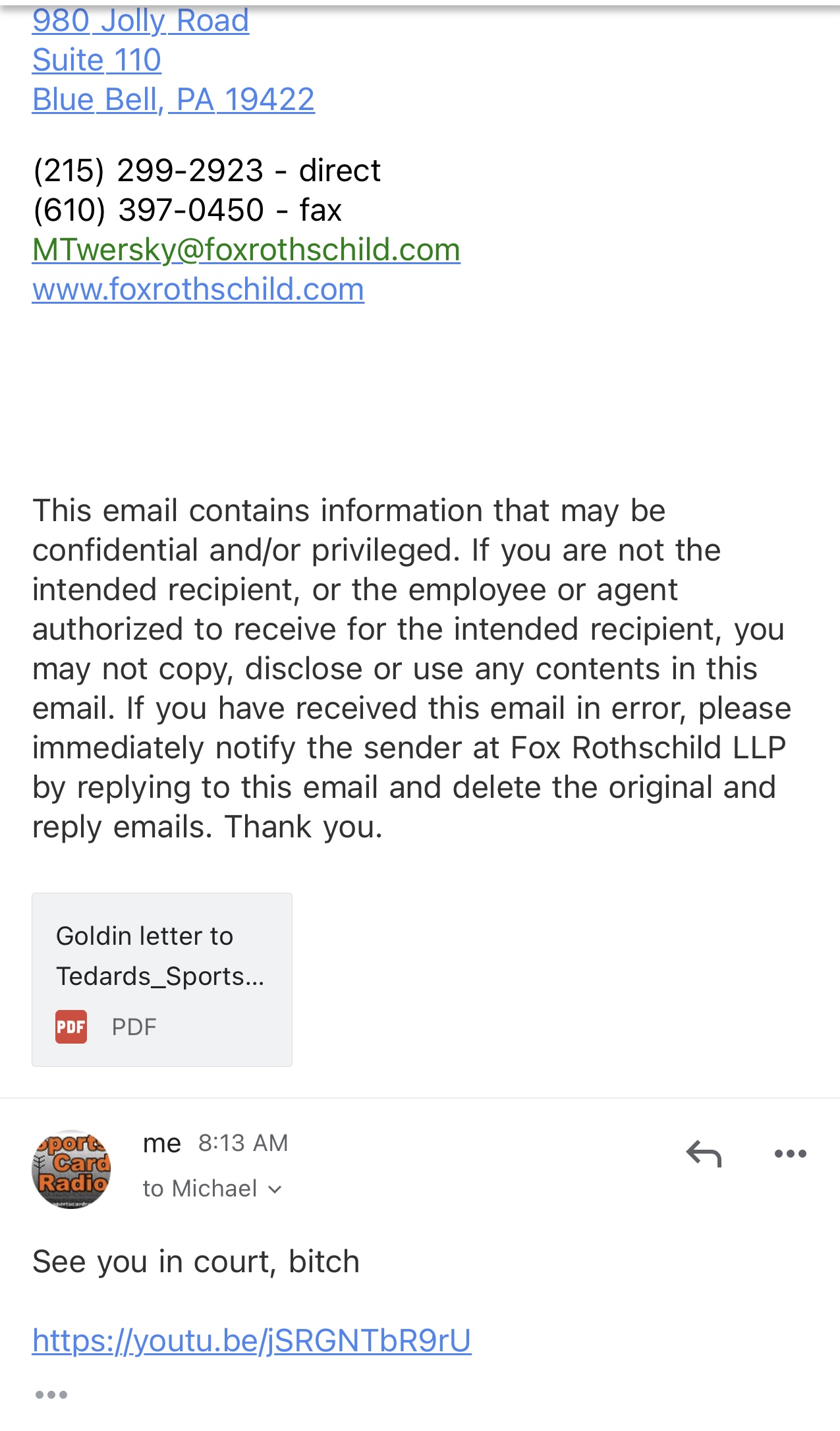Viewport: 840px width, 1431px height.
Task: Open www.foxrothschild.com website link
Action: click(x=198, y=289)
